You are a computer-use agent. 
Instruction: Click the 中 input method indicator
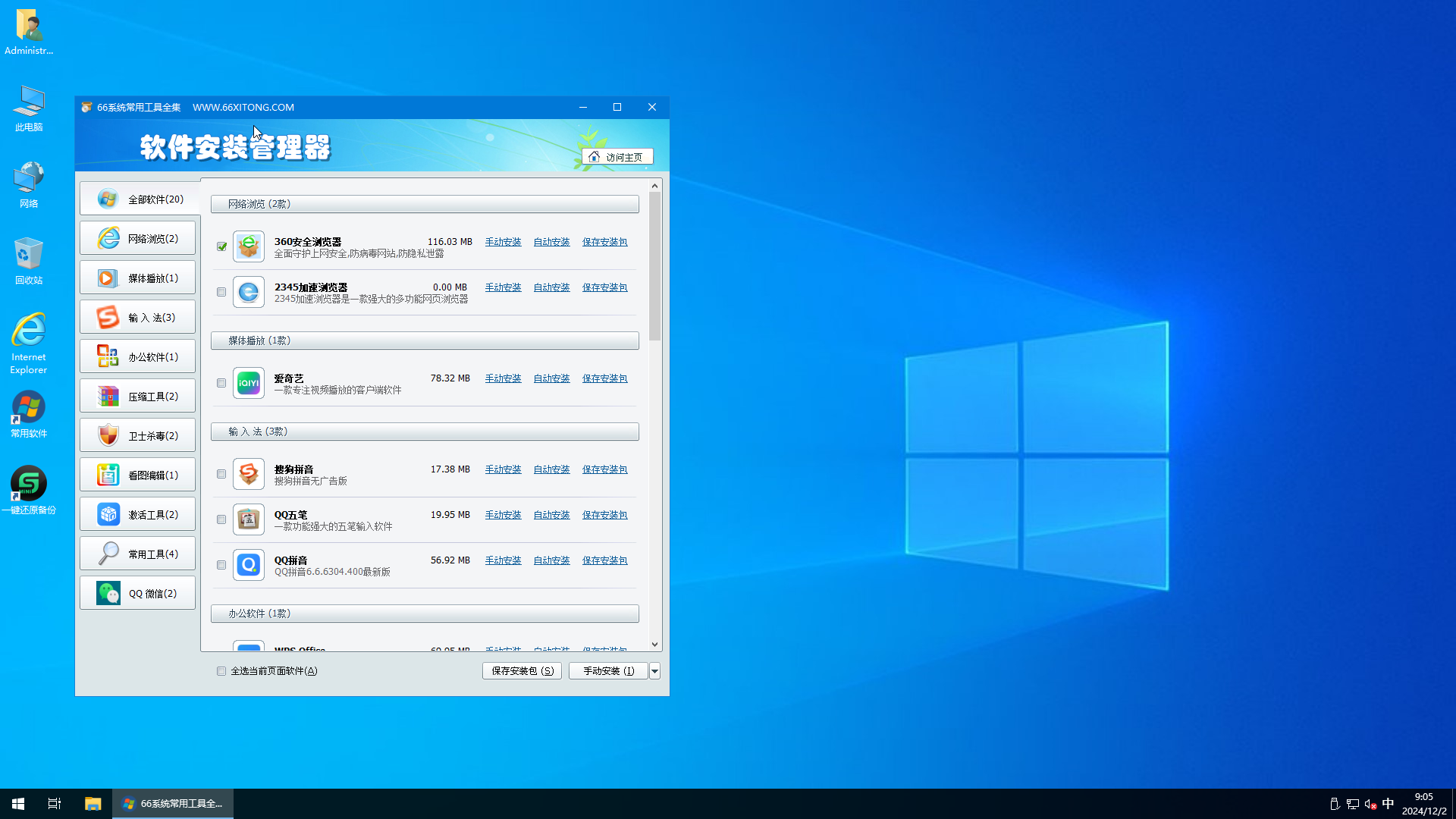1388,804
